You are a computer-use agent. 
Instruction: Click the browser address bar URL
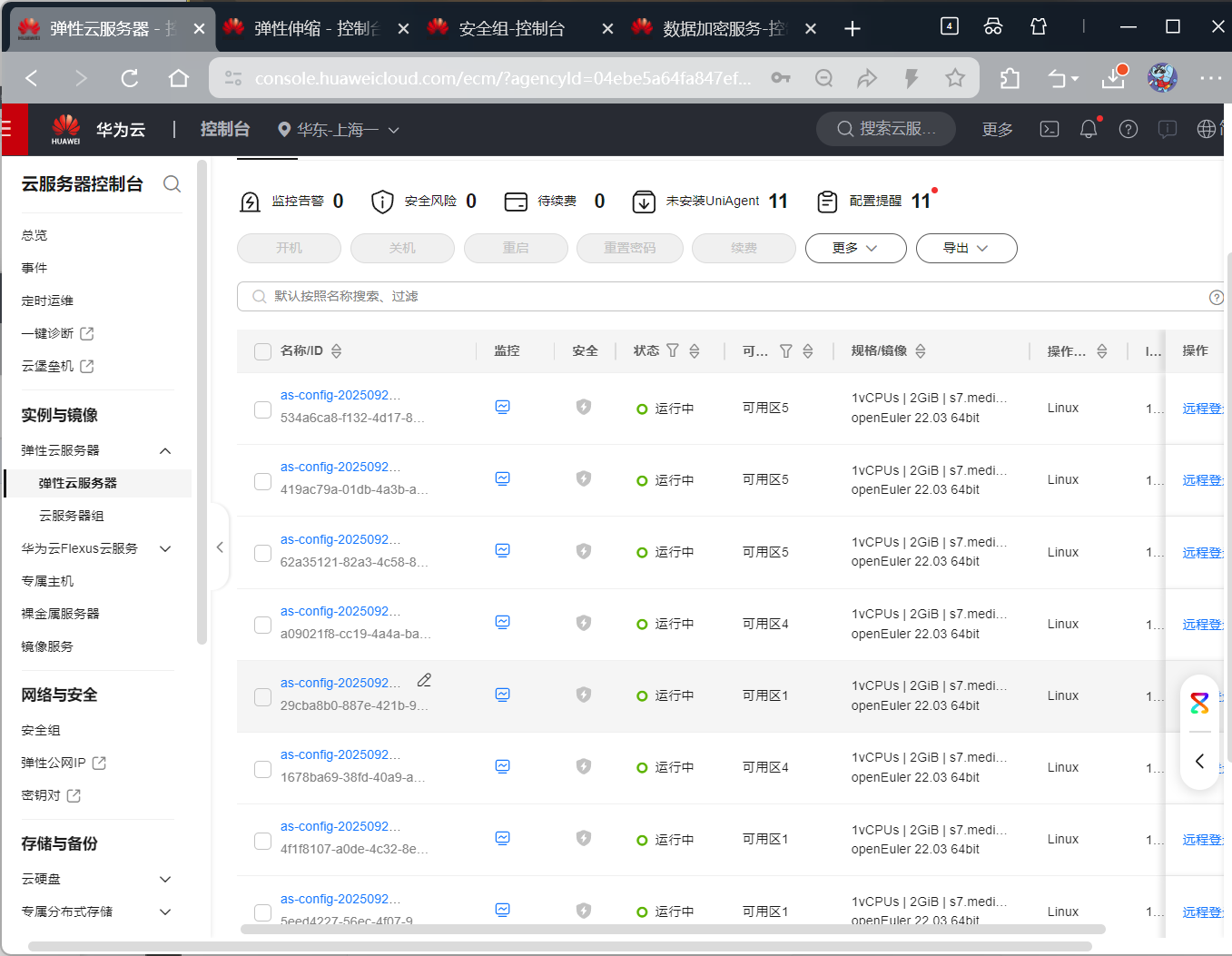(x=503, y=78)
